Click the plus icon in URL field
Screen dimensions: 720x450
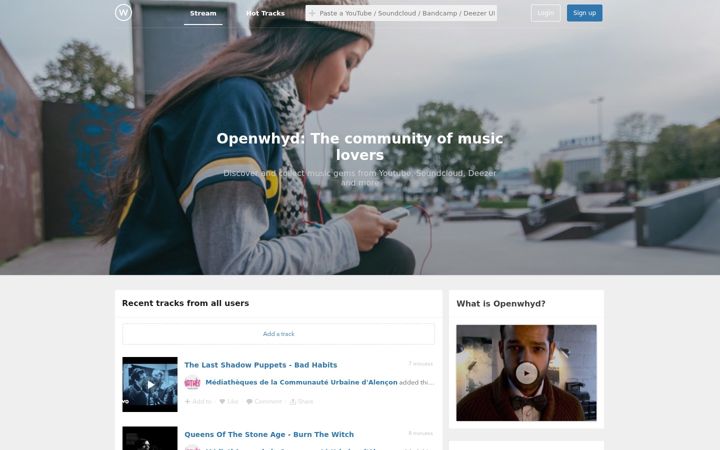(312, 13)
